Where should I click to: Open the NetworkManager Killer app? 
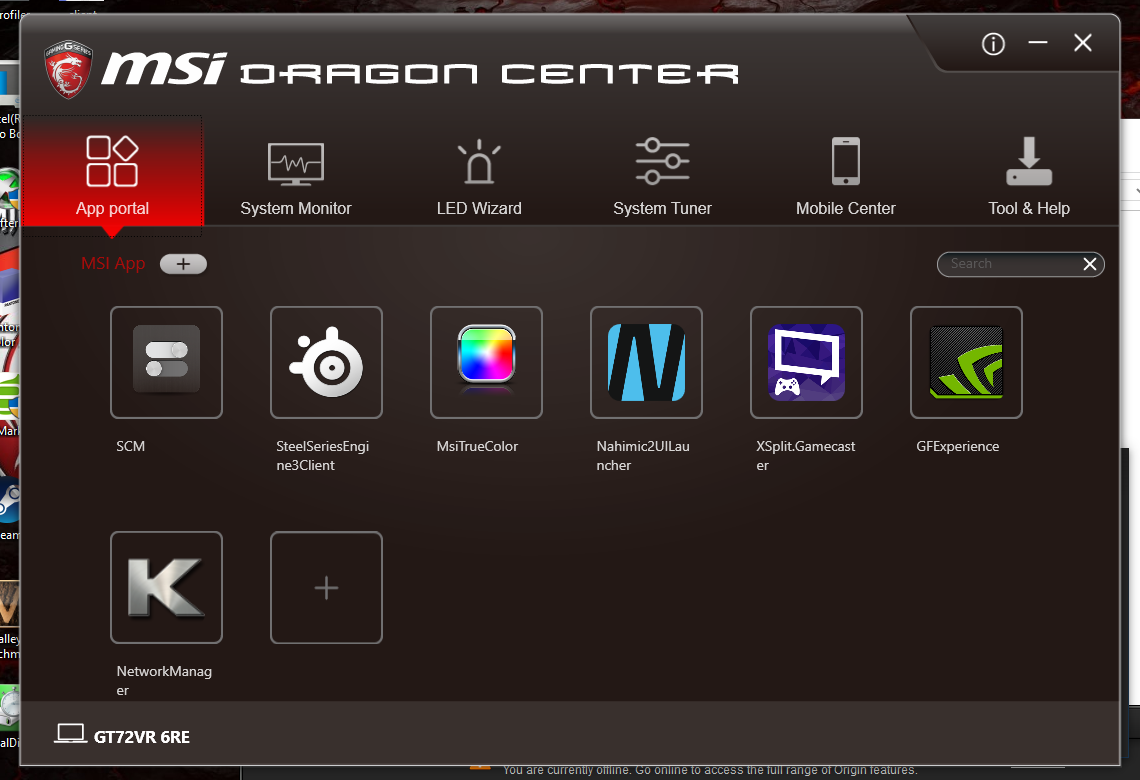(166, 587)
